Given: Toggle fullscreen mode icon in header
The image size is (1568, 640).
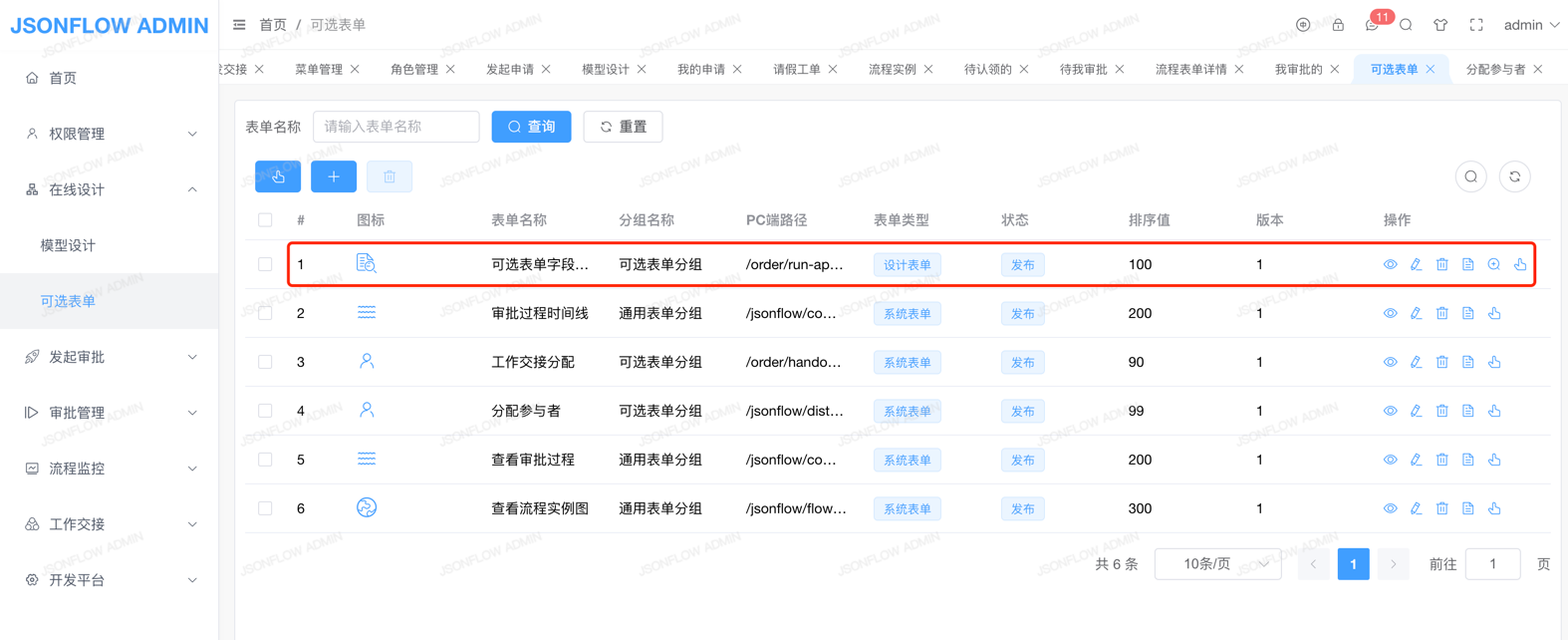Looking at the screenshot, I should tap(1476, 25).
